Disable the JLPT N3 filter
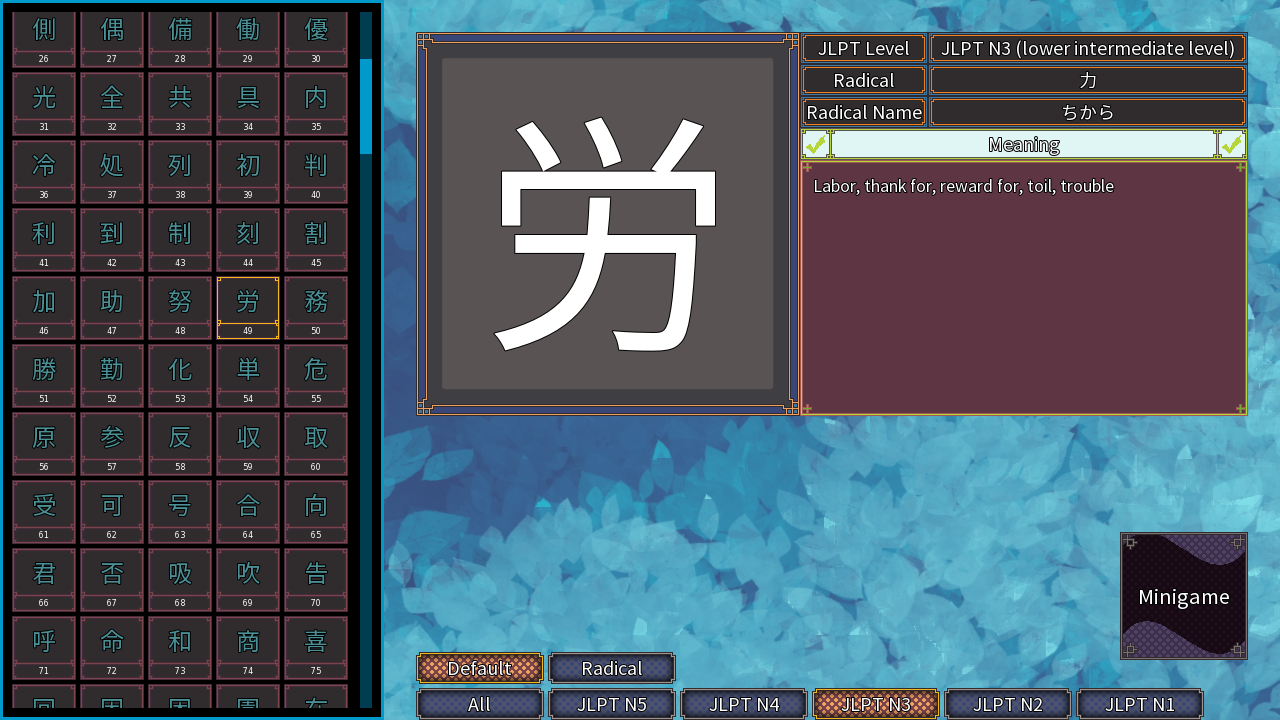 click(x=875, y=704)
